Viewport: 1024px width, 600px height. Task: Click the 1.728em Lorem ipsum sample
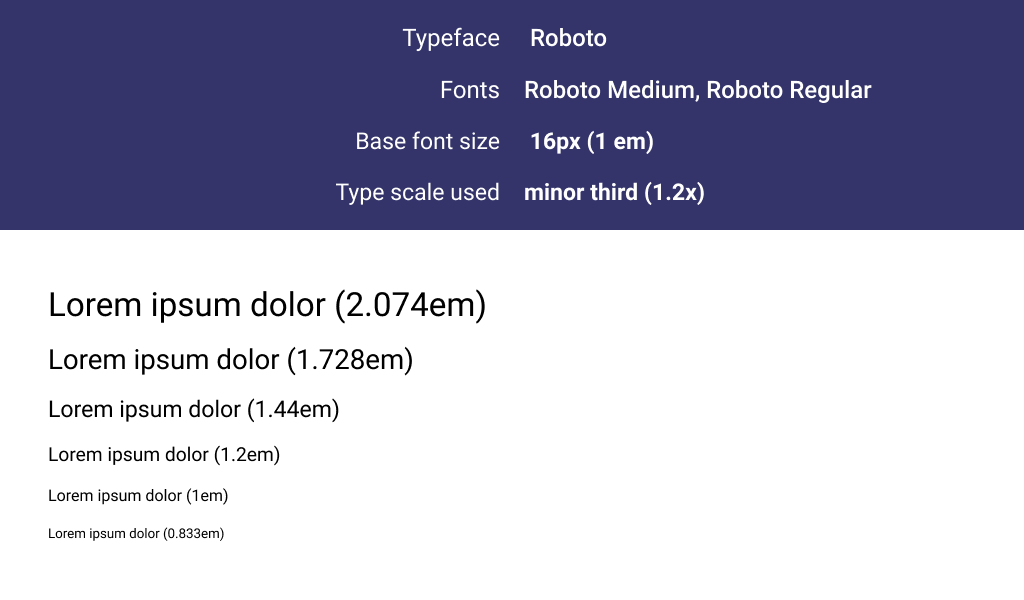pos(231,360)
